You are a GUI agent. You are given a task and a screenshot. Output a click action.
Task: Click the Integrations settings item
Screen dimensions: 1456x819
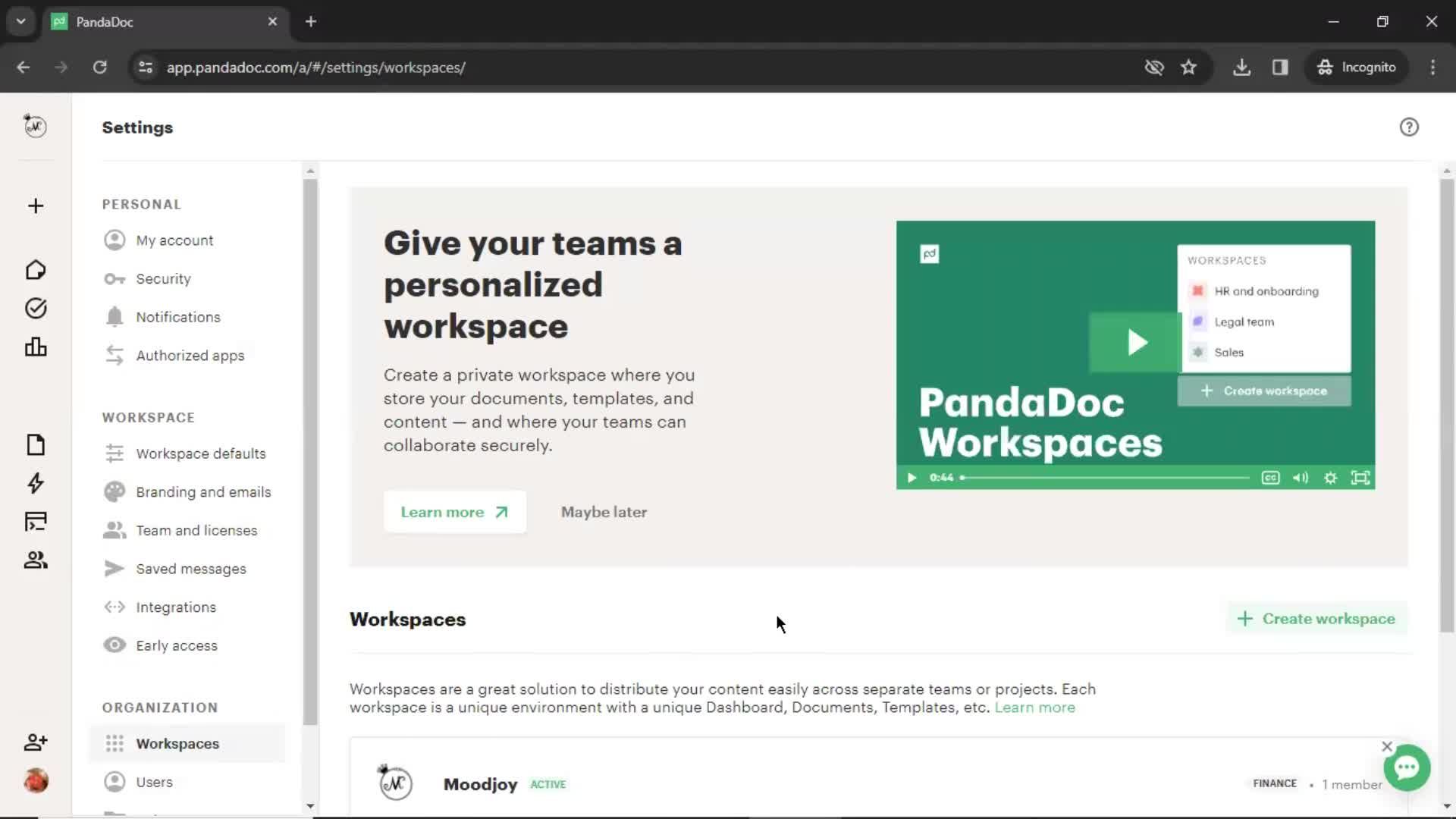(x=176, y=607)
